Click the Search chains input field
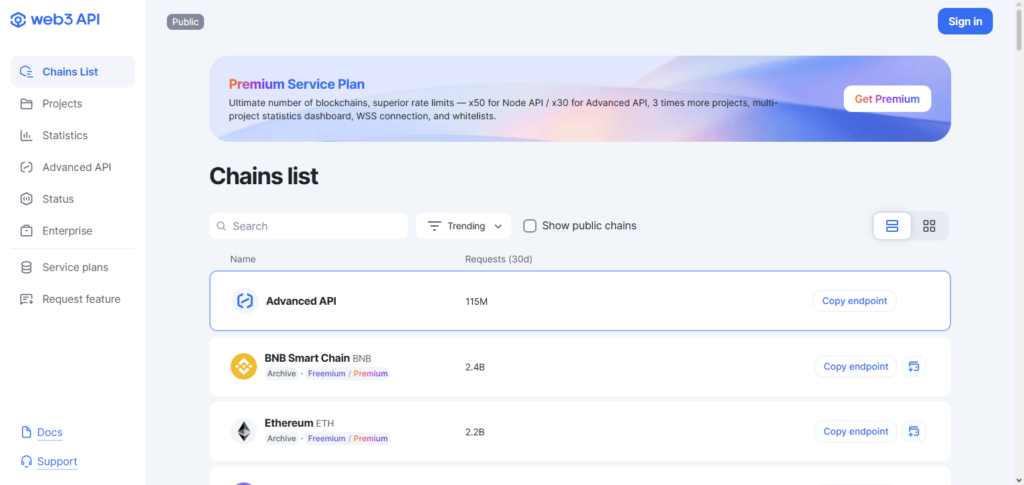 pyautogui.click(x=308, y=226)
